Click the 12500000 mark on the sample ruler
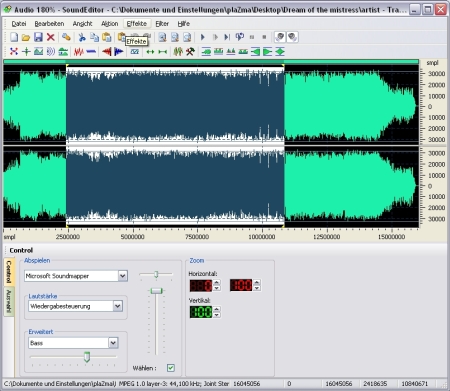Image resolution: width=450 pixels, height=391 pixels. coord(327,237)
